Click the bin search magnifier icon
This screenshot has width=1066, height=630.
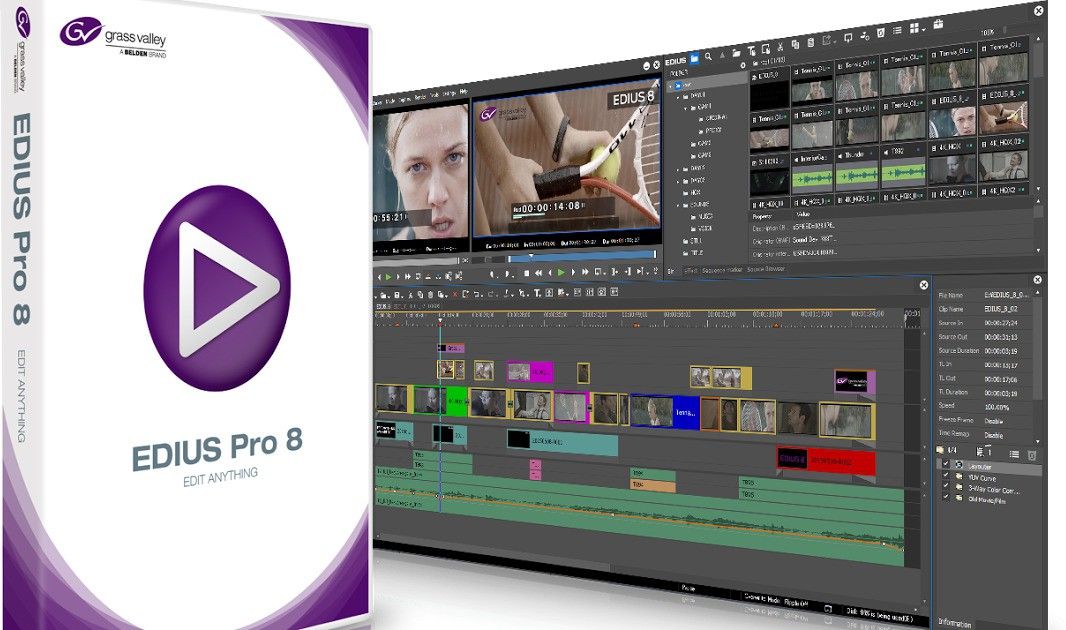pyautogui.click(x=708, y=56)
